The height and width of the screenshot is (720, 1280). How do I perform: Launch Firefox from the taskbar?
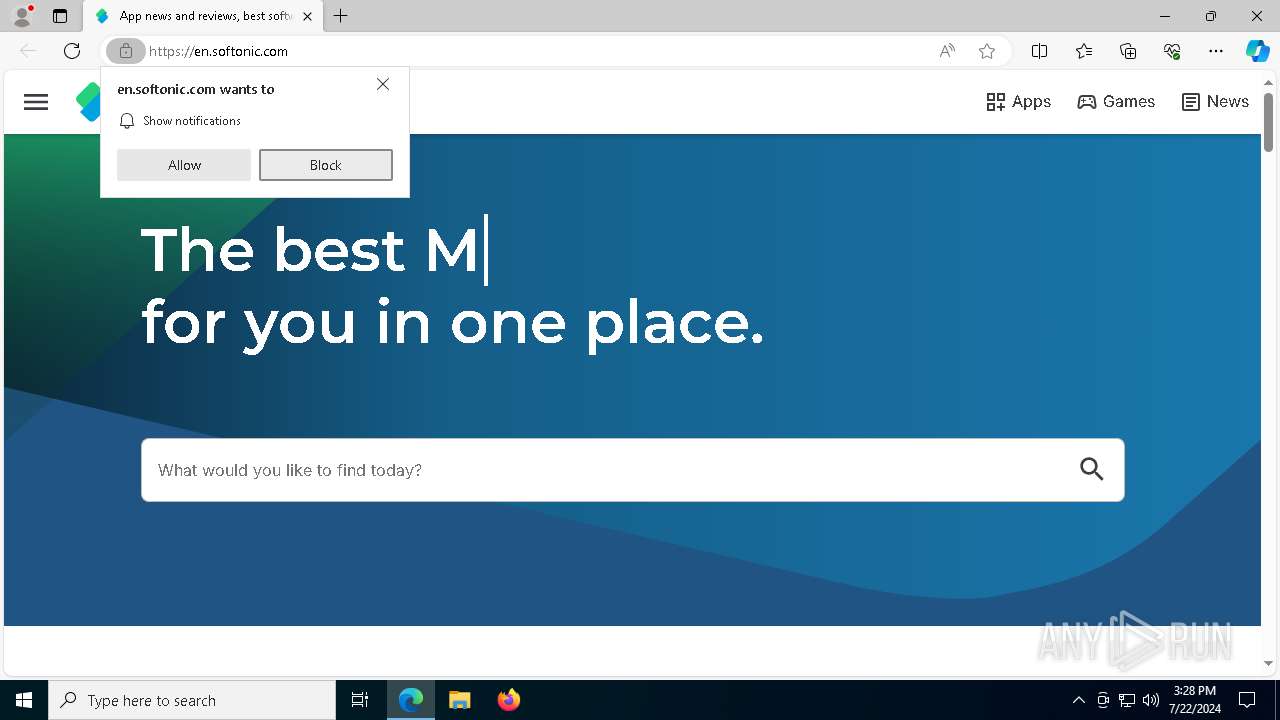click(x=509, y=700)
